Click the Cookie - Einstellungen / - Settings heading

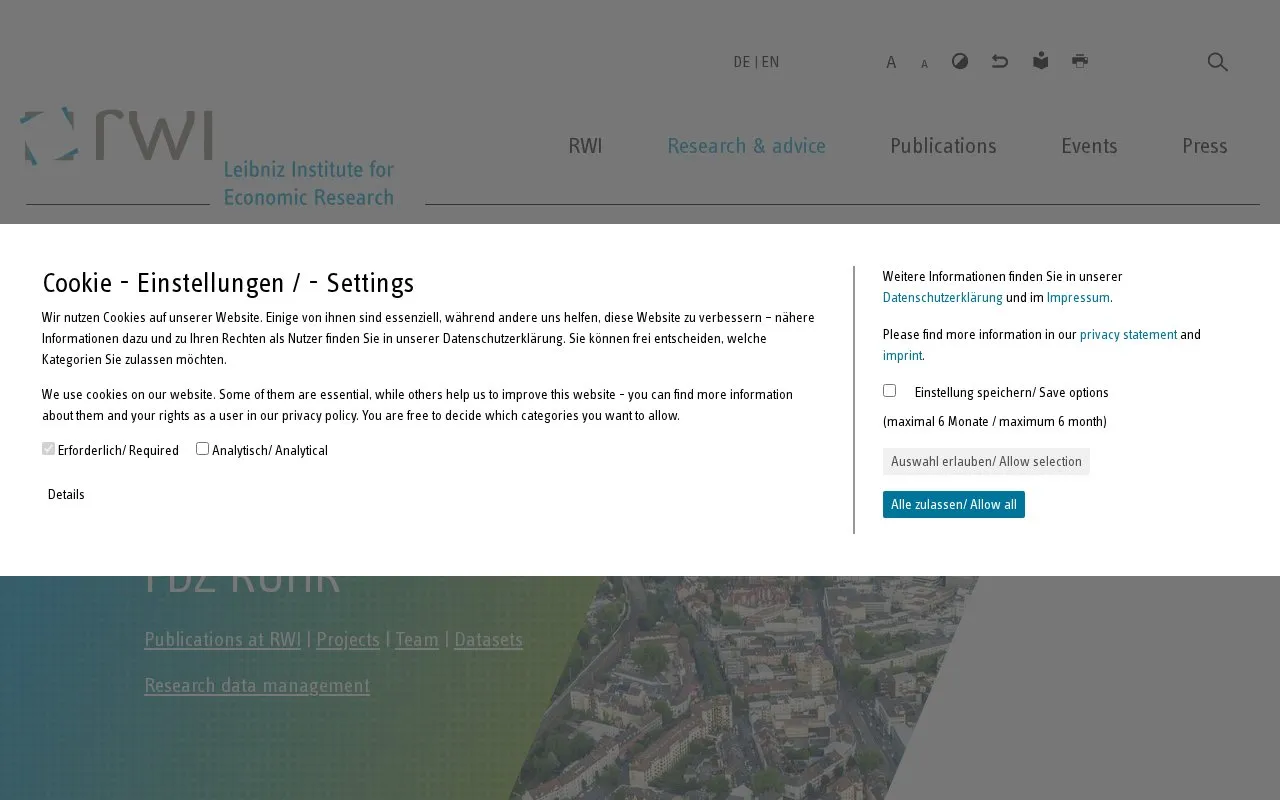point(228,283)
